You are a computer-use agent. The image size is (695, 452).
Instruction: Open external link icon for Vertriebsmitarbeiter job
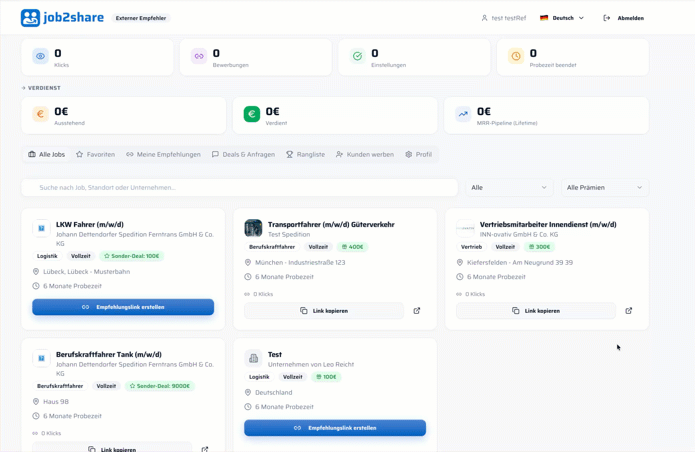pyautogui.click(x=629, y=311)
